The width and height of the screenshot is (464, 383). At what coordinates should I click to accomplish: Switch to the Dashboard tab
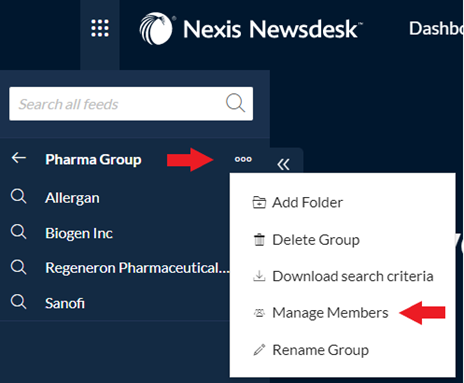point(436,29)
